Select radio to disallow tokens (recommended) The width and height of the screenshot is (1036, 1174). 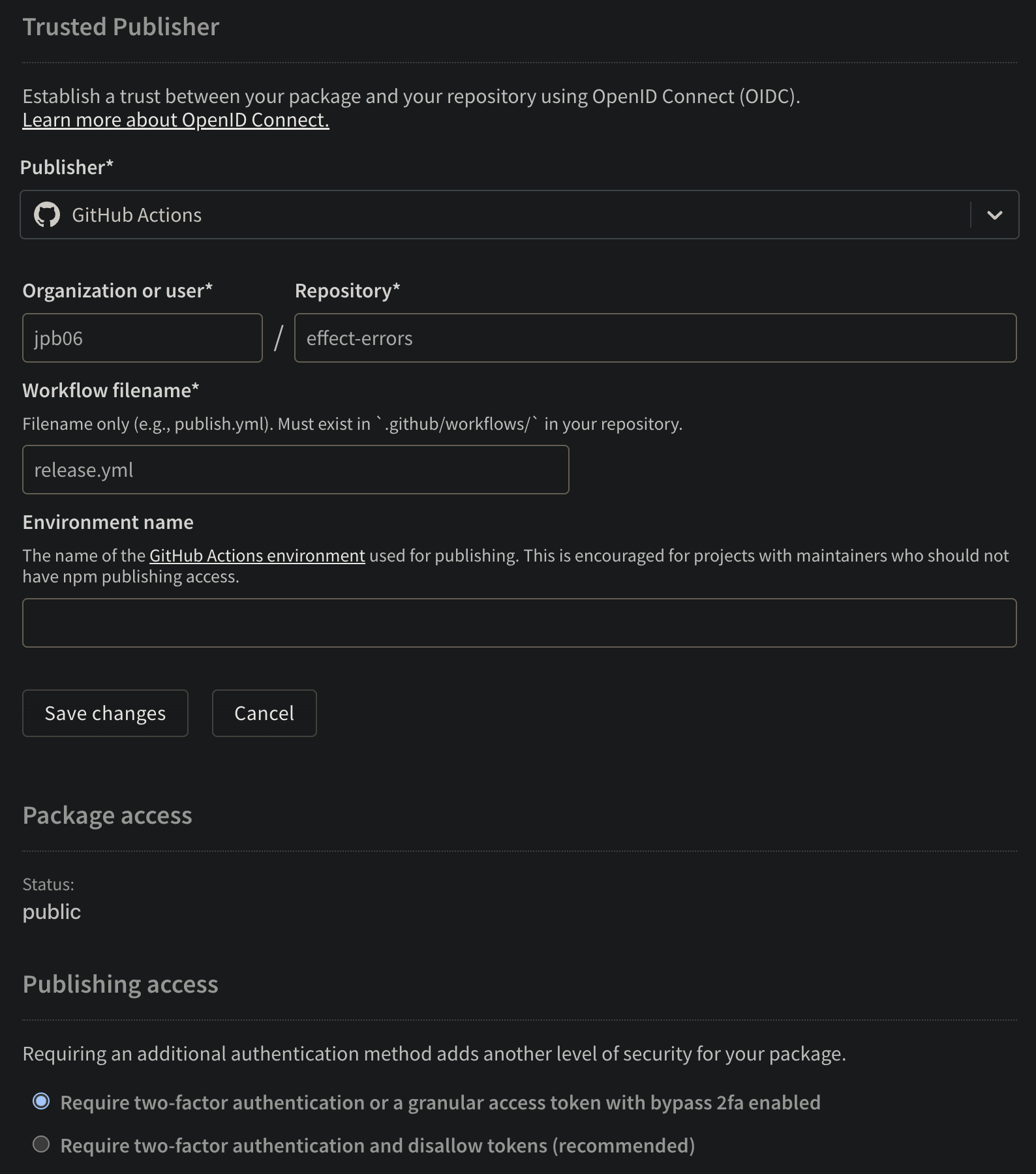[x=41, y=1145]
